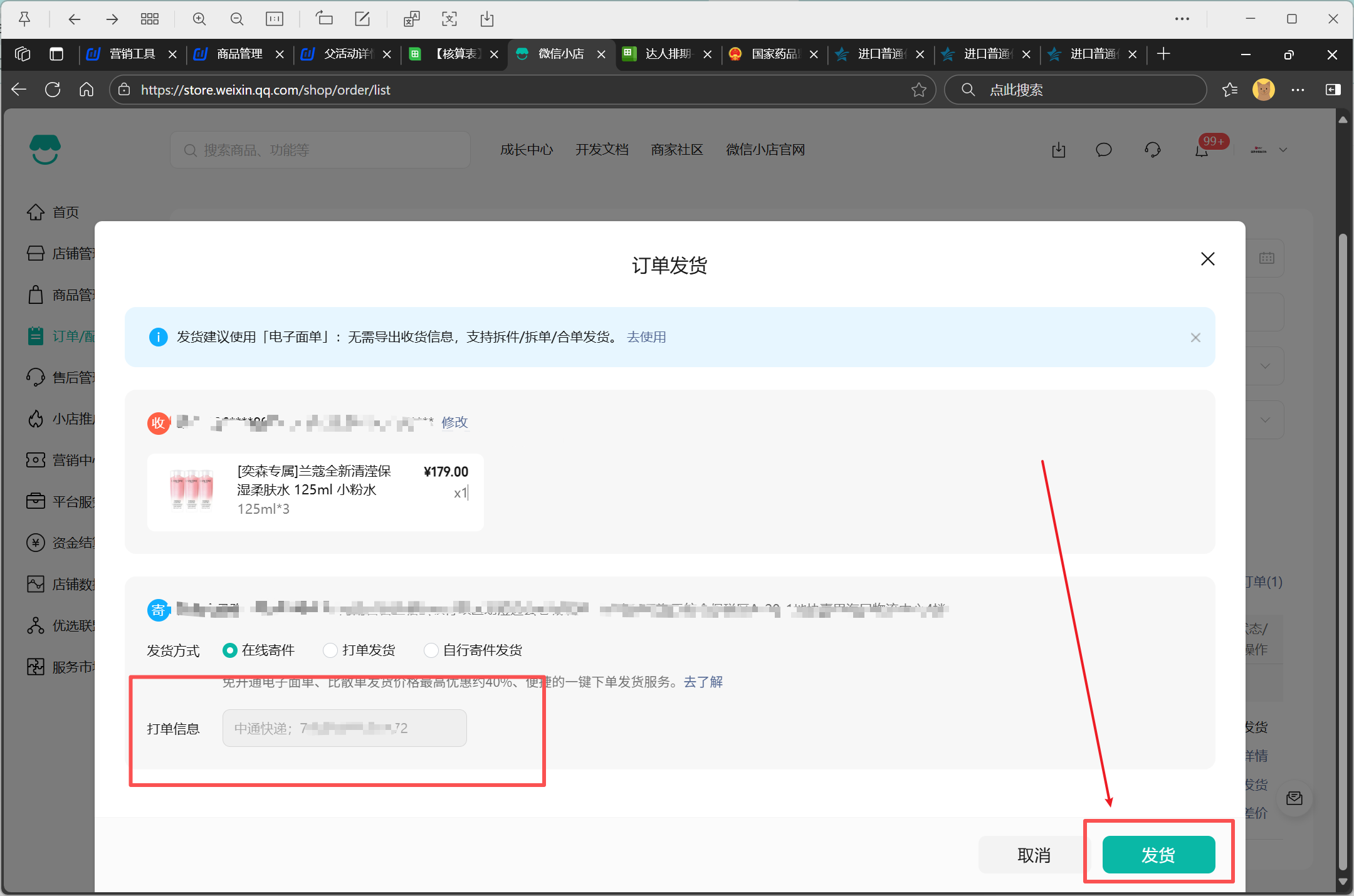
Task: Click the 修改 link beside recipient
Action: tap(454, 422)
